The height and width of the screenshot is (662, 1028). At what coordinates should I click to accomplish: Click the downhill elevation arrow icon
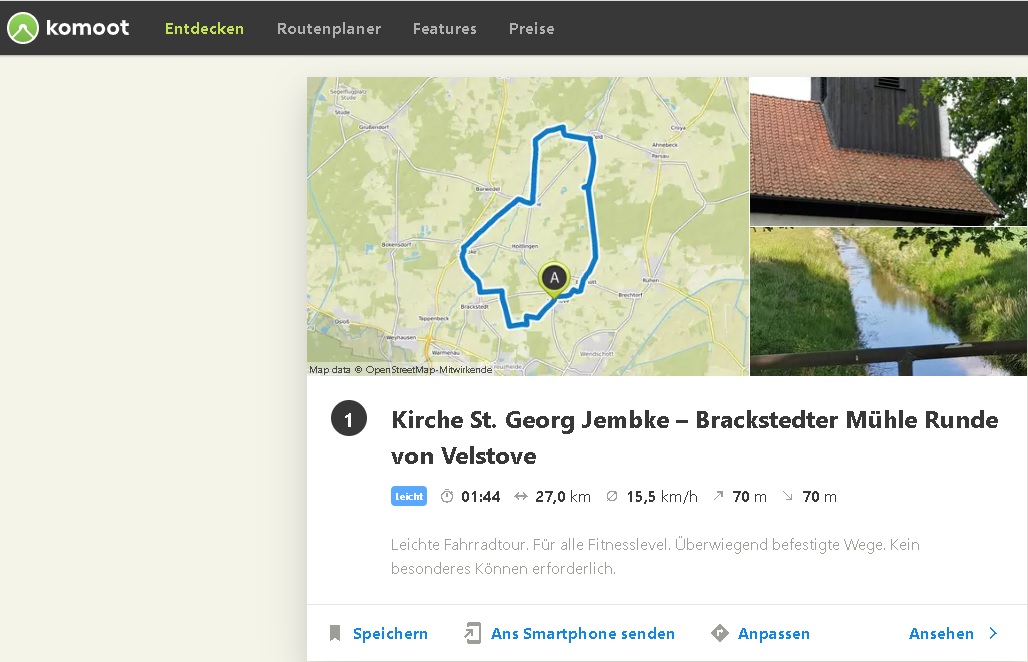pos(787,496)
